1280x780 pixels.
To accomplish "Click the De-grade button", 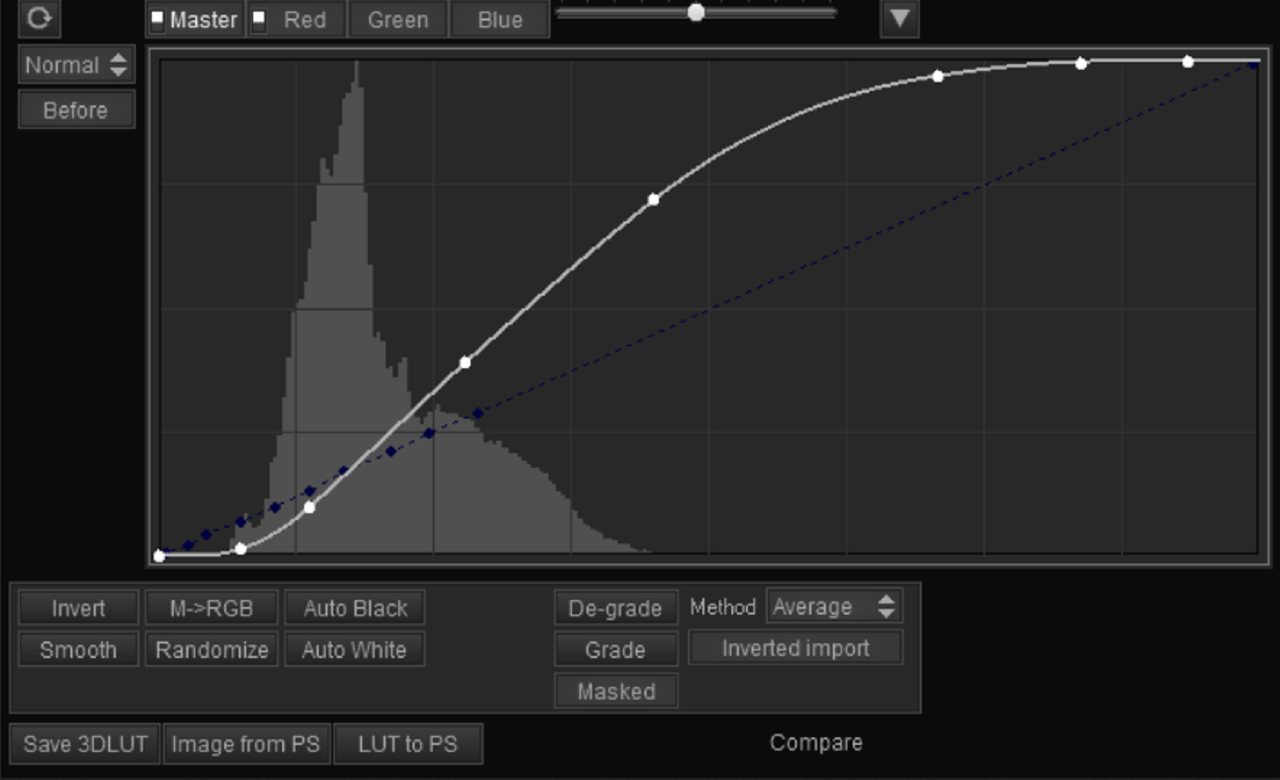I will pos(616,608).
